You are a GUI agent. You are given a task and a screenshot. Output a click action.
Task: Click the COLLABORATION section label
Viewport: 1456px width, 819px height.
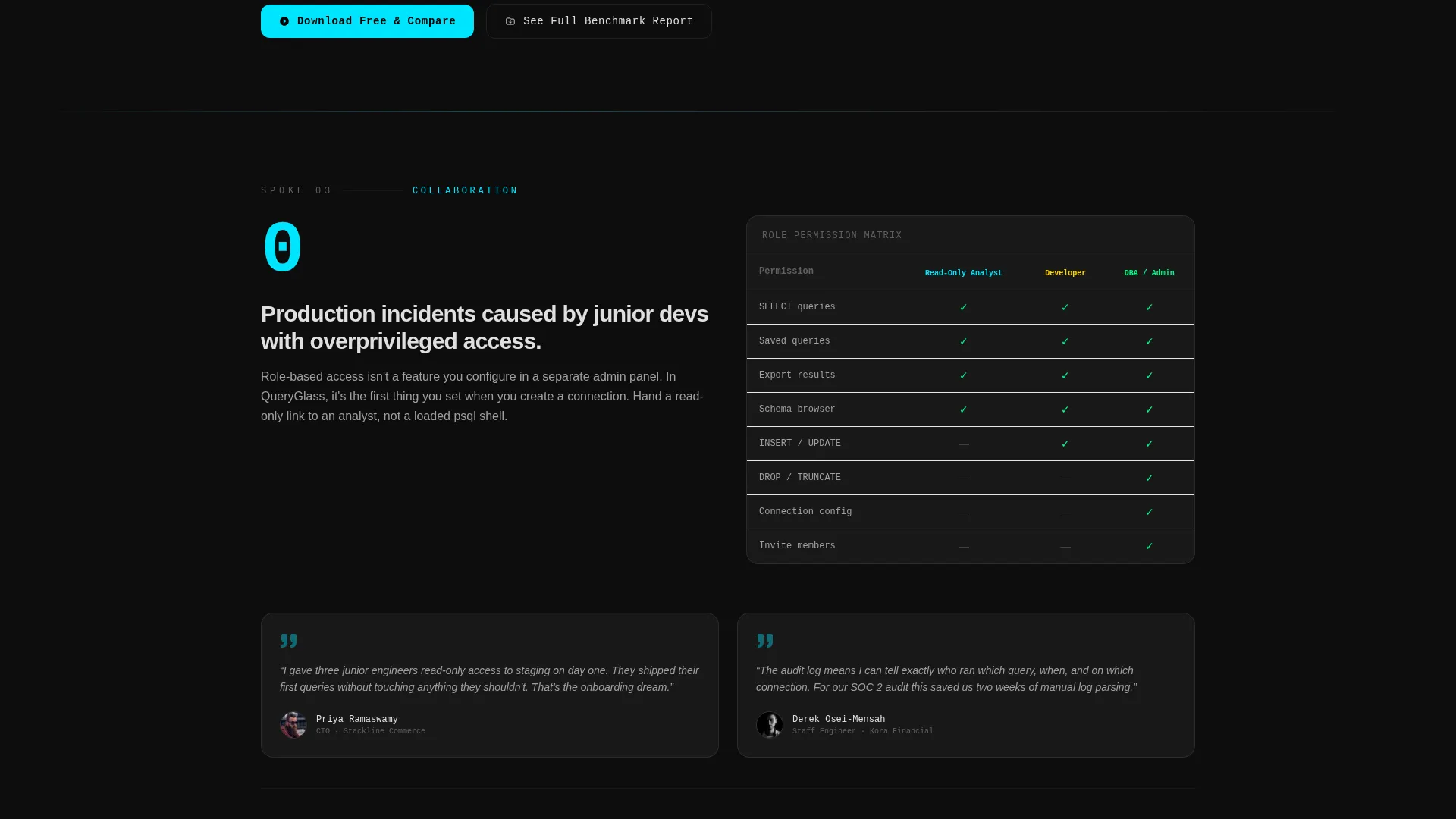pos(465,191)
